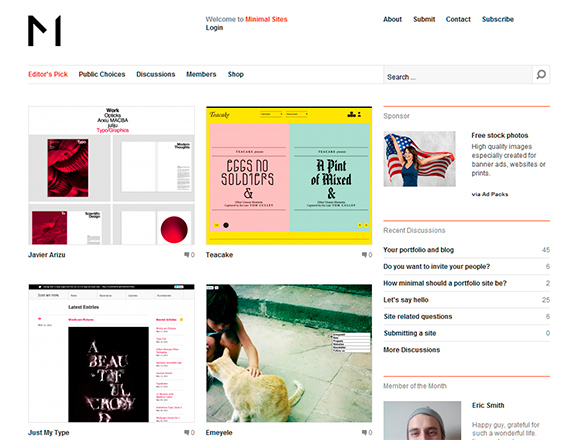
Task: Open the Teacake site thumbnail
Action: 289,175
